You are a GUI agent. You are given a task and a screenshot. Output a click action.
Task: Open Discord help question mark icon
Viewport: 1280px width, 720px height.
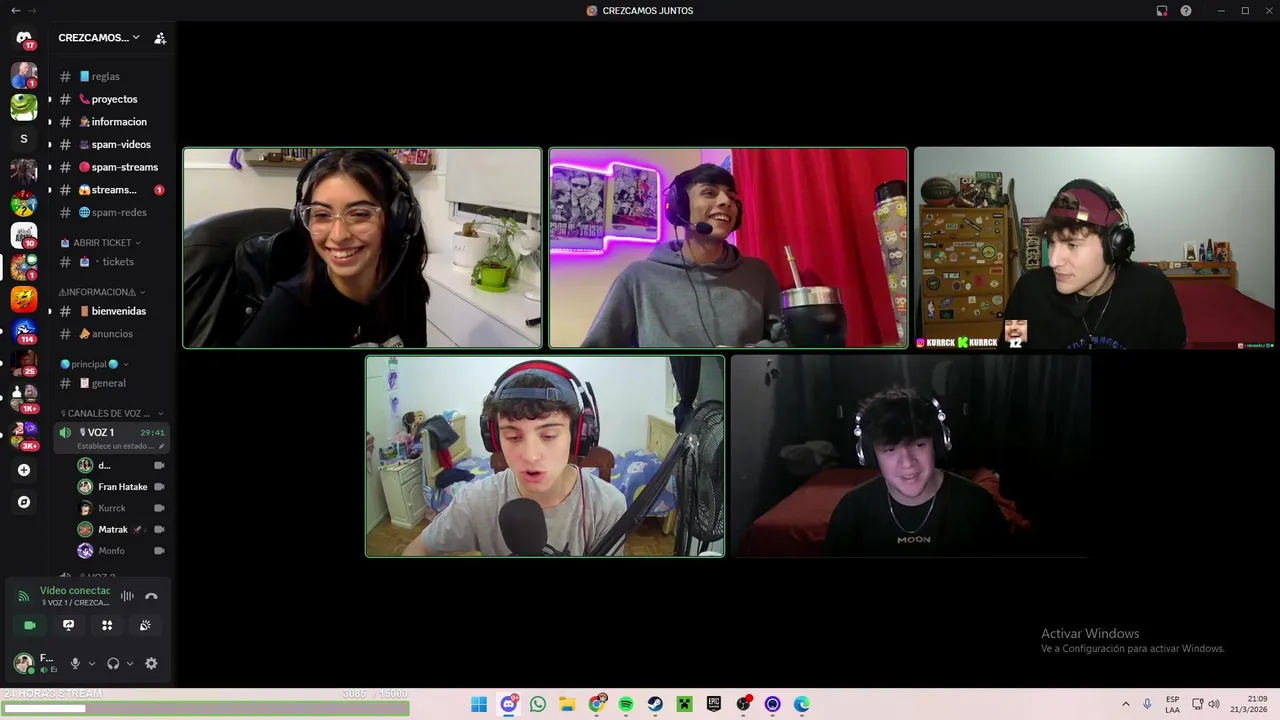click(1186, 11)
